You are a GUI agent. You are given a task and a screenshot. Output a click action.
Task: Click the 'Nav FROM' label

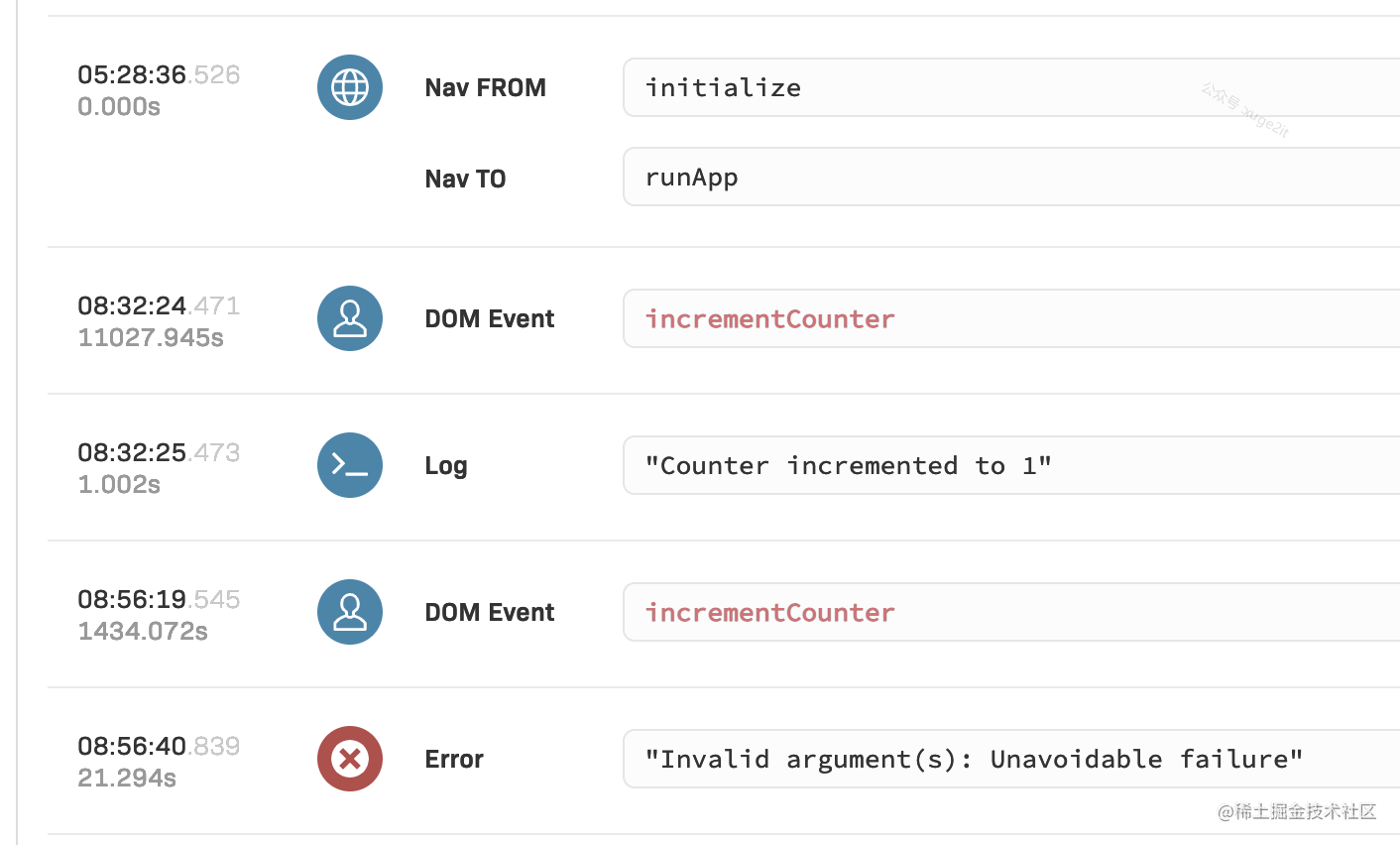pos(485,87)
